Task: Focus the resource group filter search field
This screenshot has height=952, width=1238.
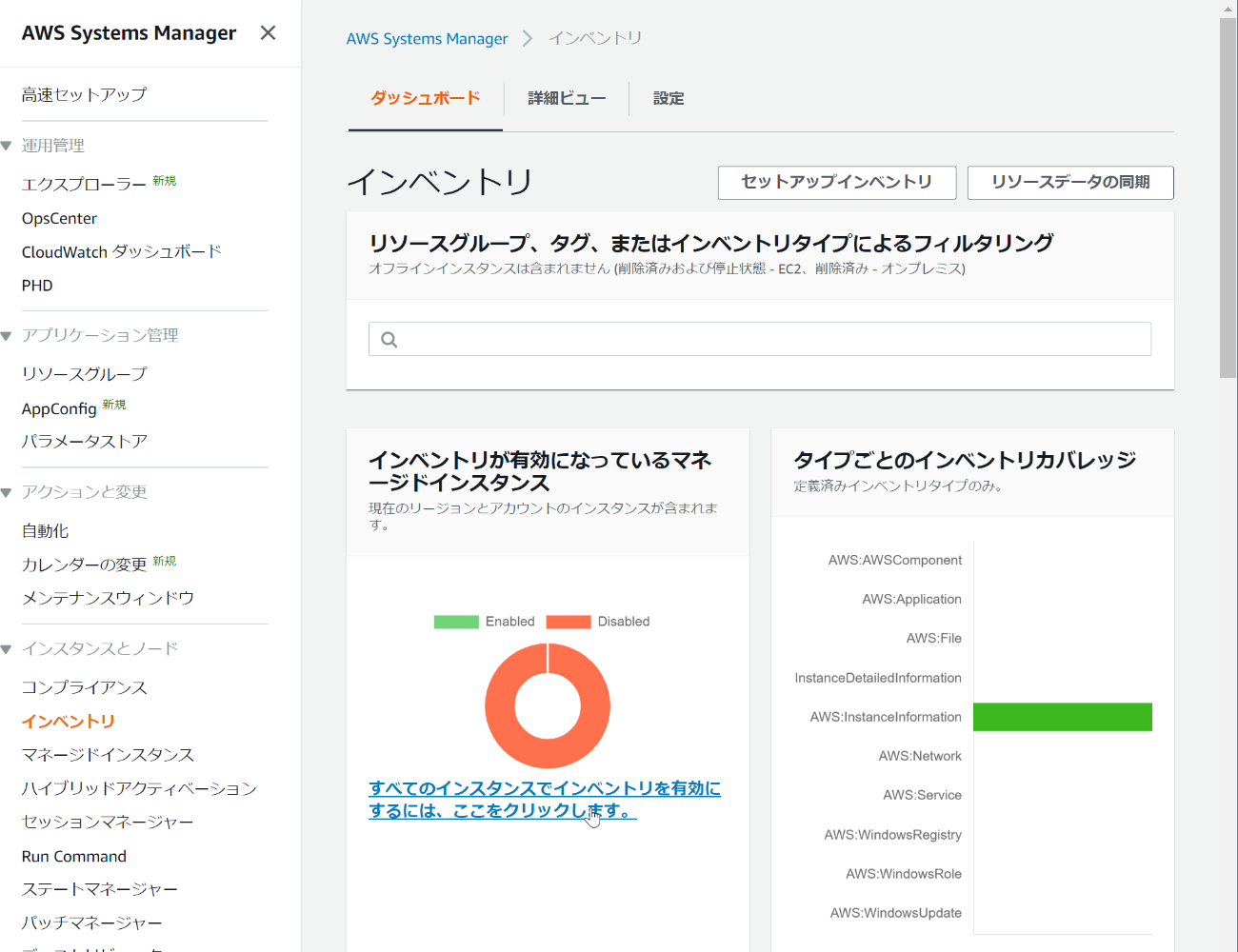Action: pyautogui.click(x=760, y=339)
